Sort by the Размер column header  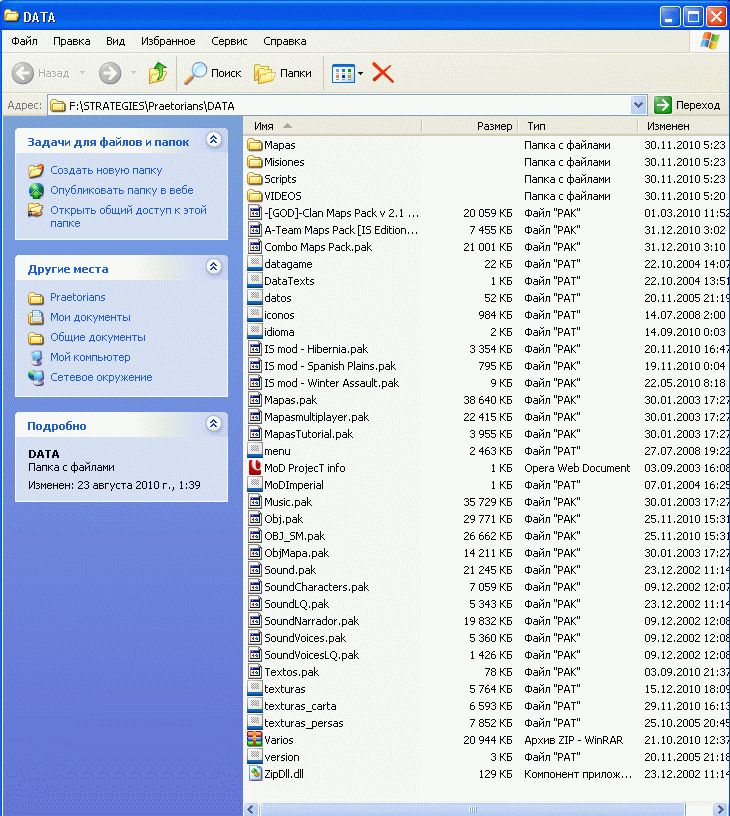(x=469, y=126)
